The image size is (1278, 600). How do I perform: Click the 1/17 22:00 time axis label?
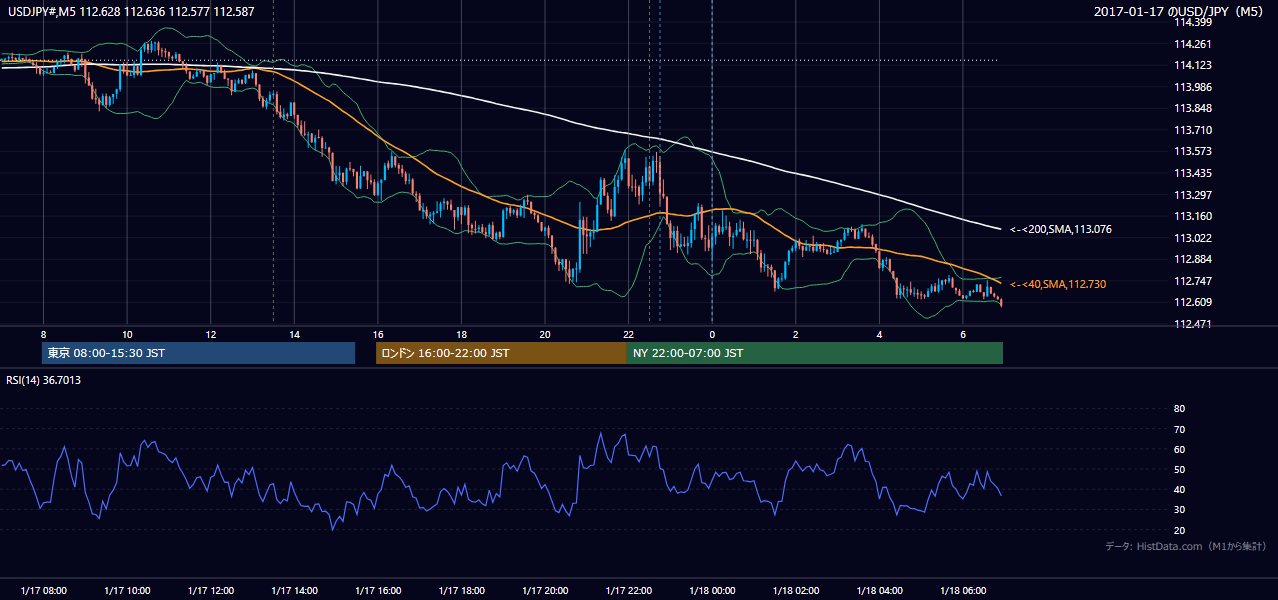628,590
